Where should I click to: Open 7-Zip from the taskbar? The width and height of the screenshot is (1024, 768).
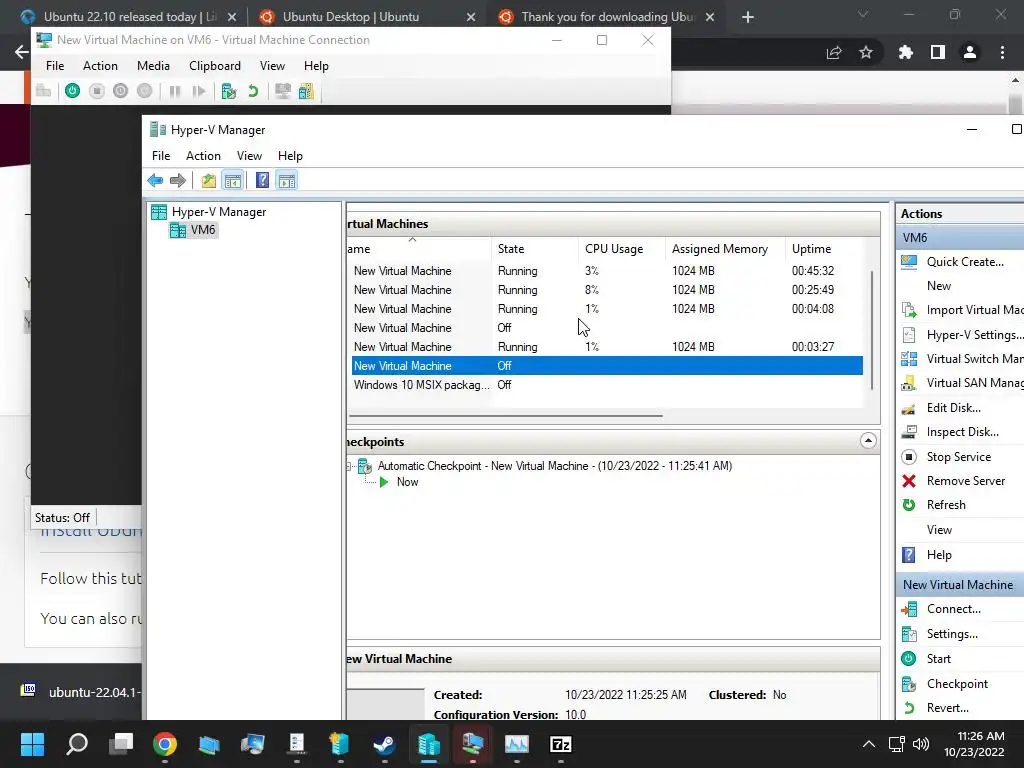pyautogui.click(x=561, y=744)
